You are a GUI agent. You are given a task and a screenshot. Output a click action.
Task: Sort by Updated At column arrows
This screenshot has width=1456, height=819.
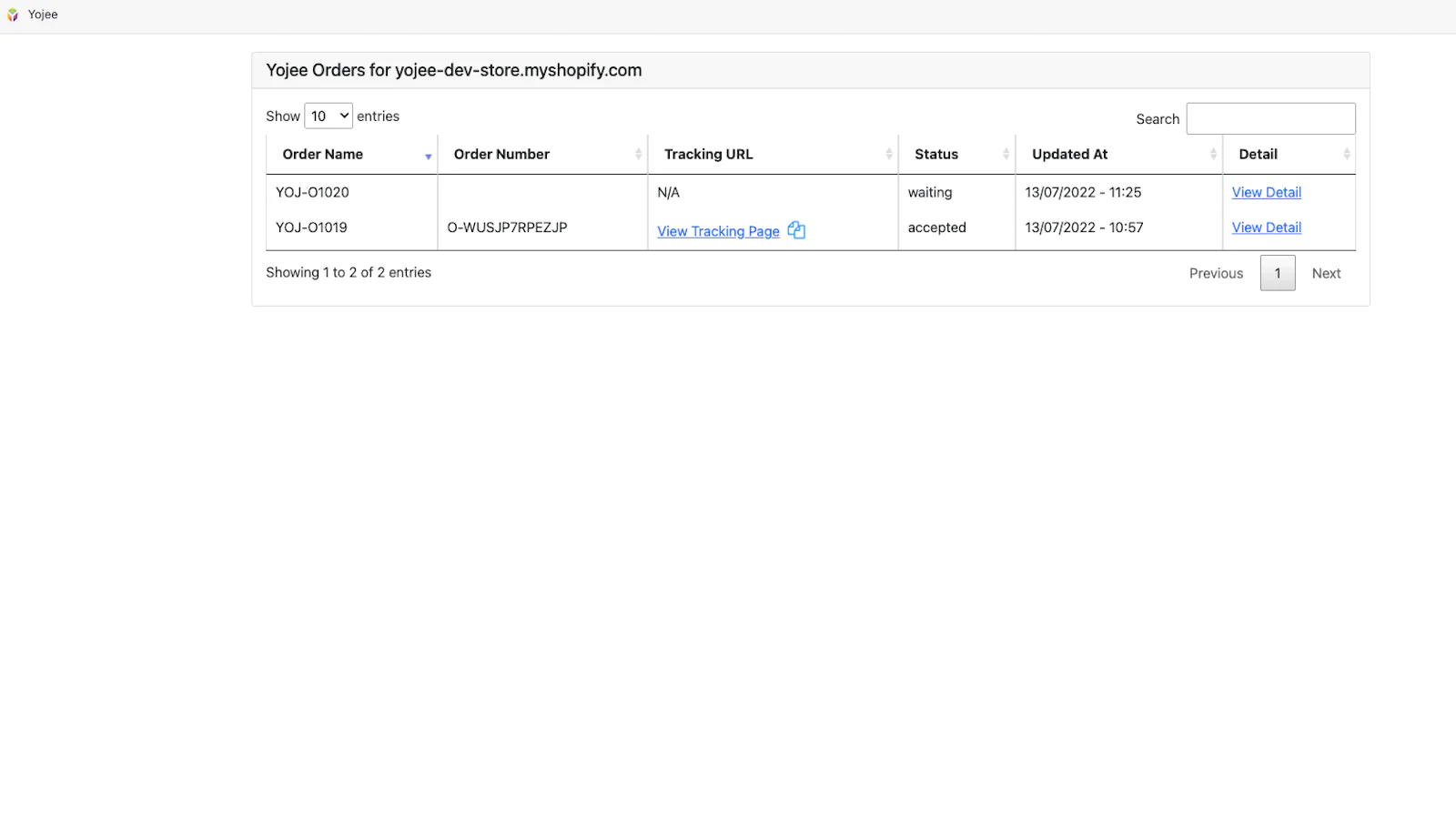tap(1213, 155)
